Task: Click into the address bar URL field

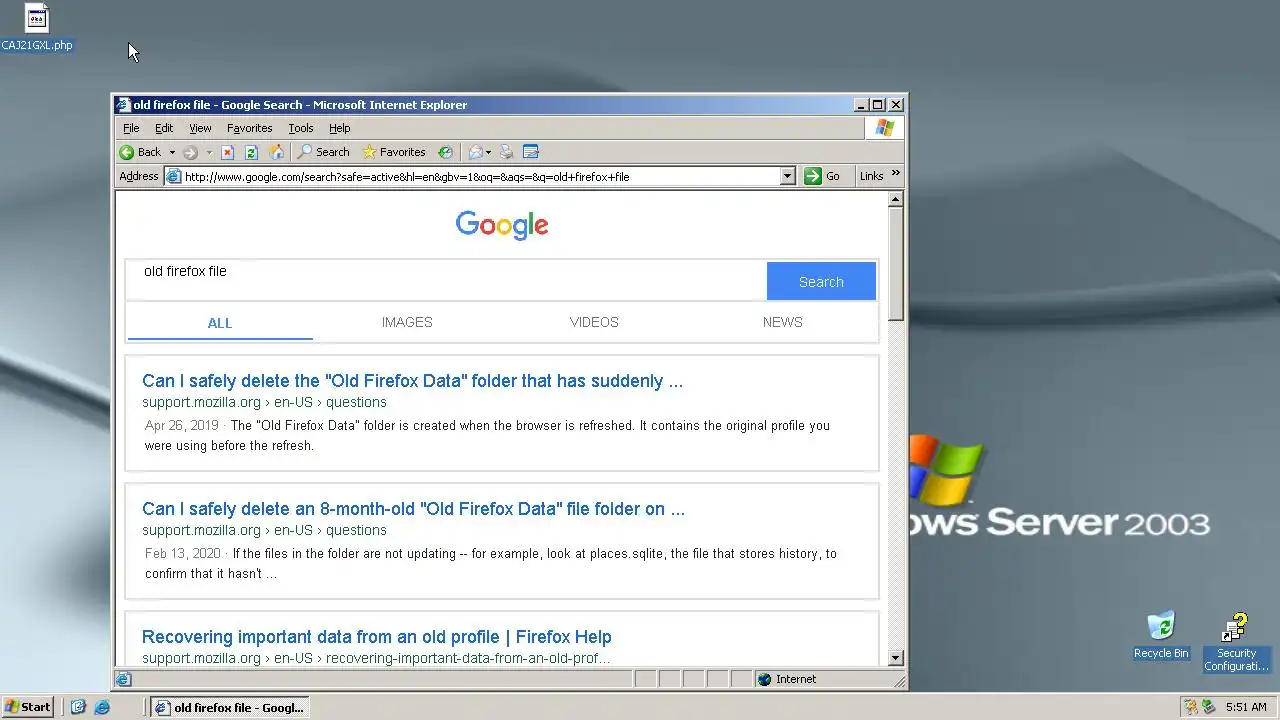Action: coord(480,176)
